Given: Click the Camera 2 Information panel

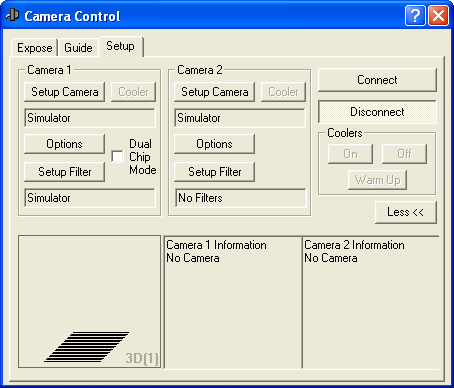Looking at the screenshot, I should click(371, 302).
